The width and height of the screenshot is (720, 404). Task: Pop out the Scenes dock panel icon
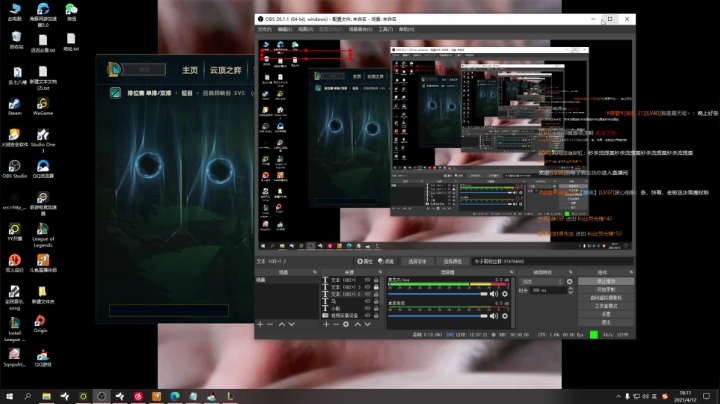tap(315, 272)
